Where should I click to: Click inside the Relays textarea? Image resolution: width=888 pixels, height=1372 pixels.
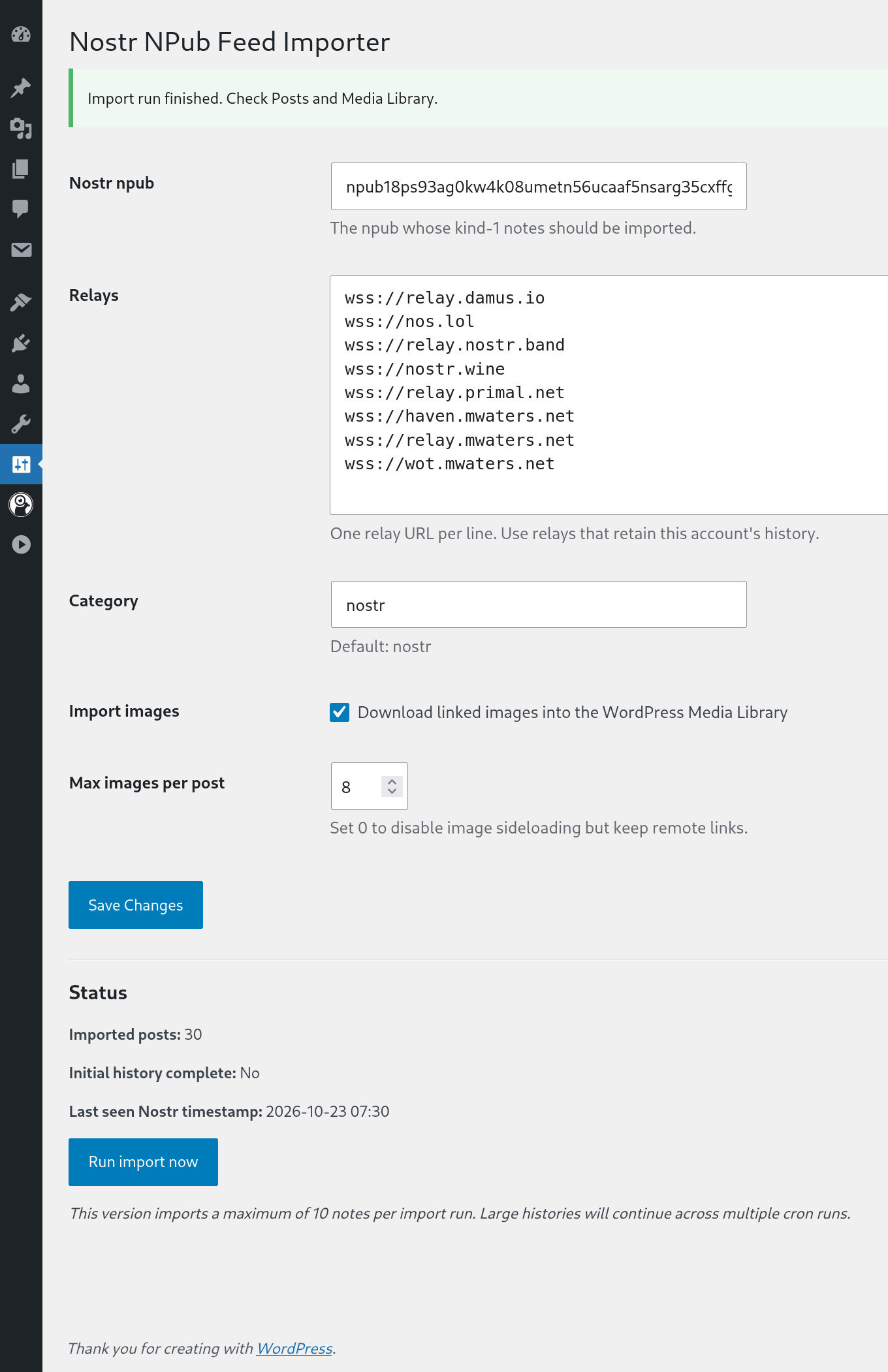609,395
